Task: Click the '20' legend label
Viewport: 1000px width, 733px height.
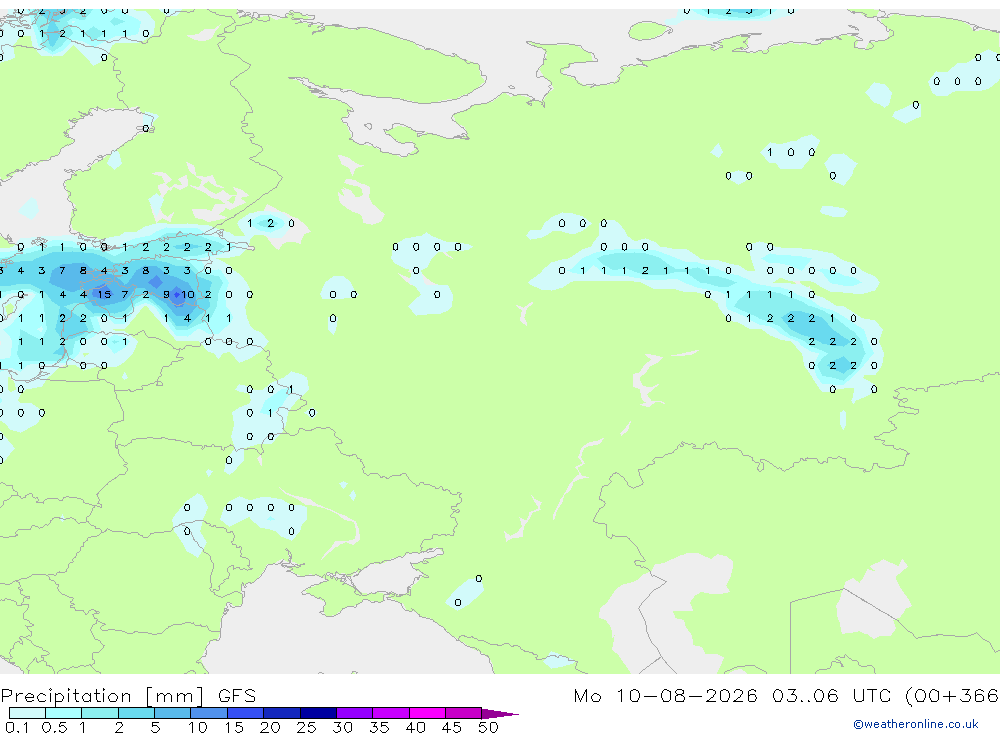Action: click(270, 727)
